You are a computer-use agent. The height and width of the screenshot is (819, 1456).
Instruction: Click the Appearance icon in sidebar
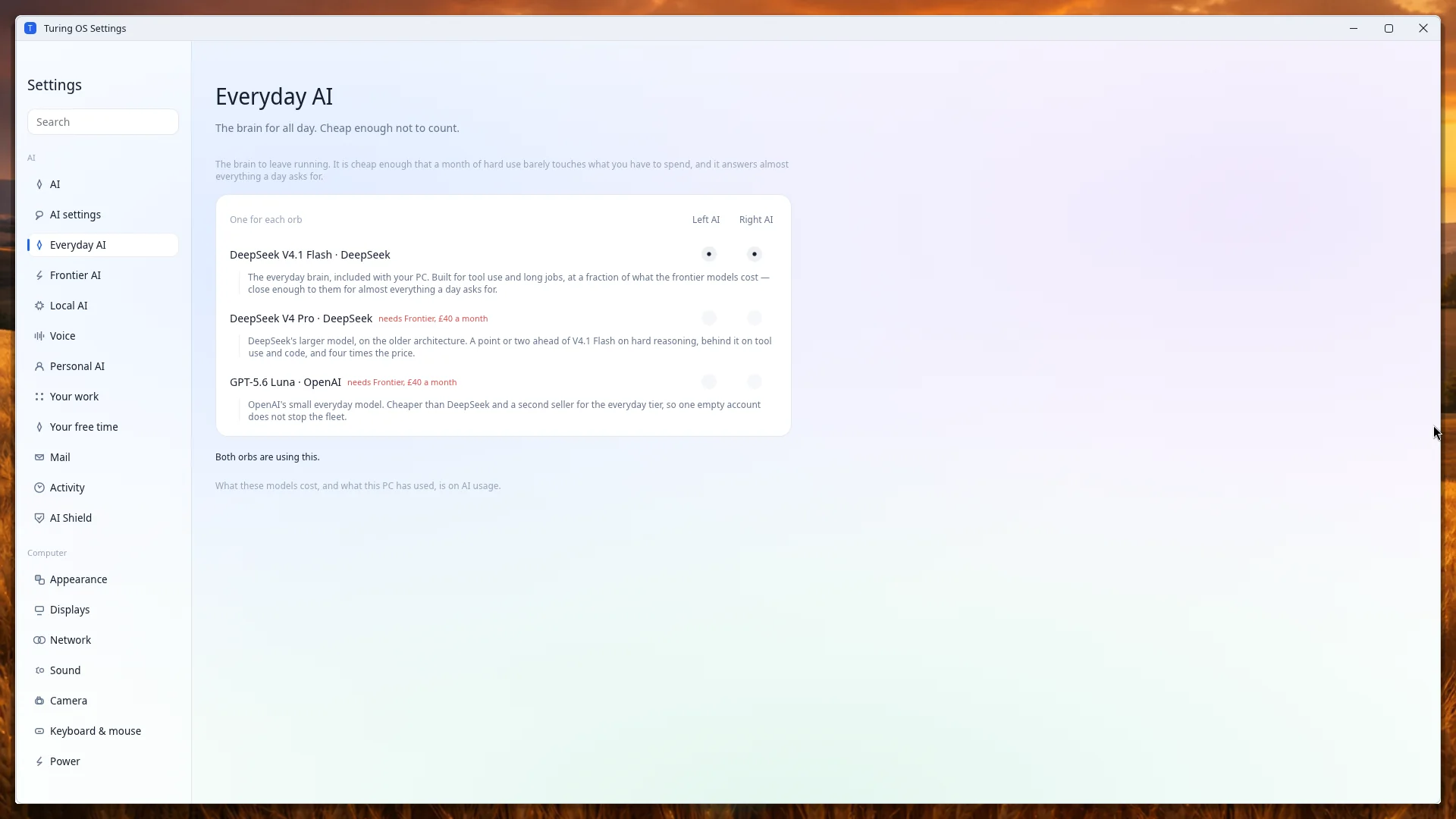pos(39,579)
